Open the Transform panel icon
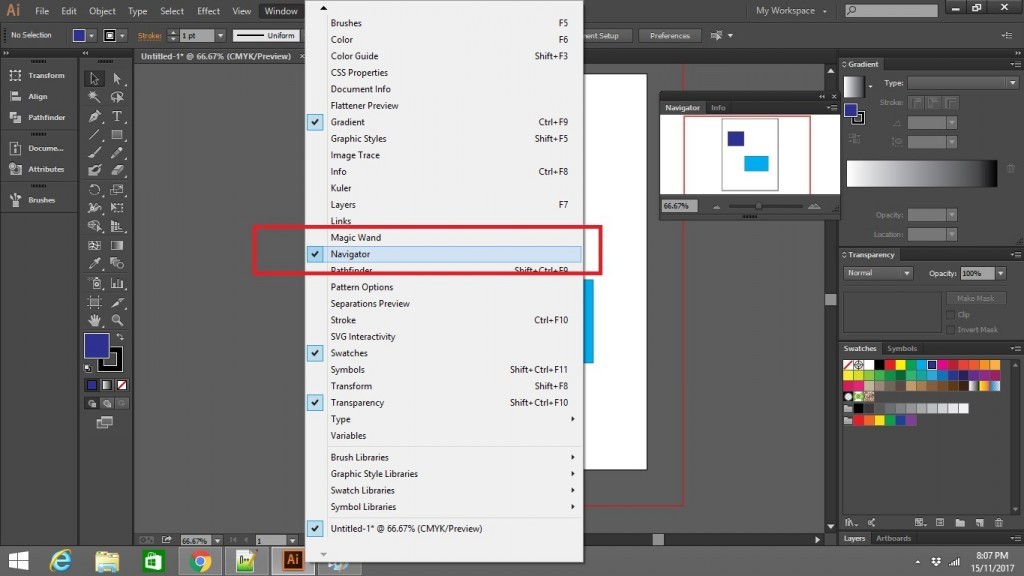1024x576 pixels. tap(15, 76)
